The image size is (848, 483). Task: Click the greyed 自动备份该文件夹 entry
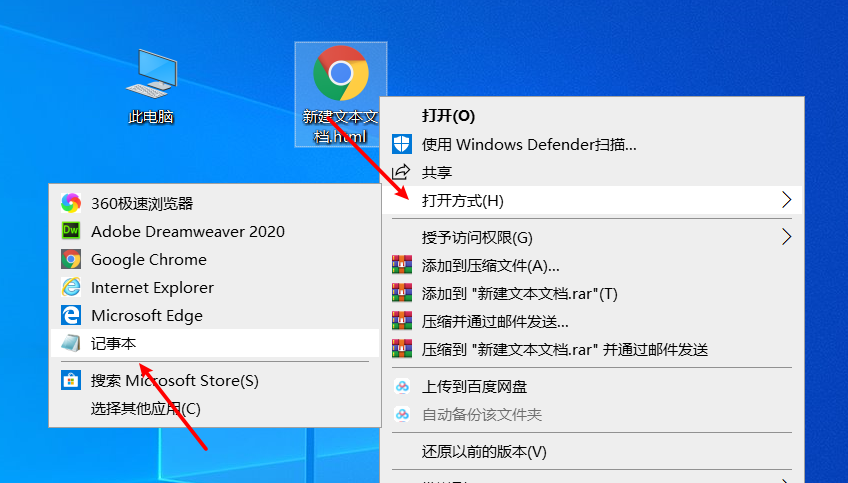pos(593,414)
